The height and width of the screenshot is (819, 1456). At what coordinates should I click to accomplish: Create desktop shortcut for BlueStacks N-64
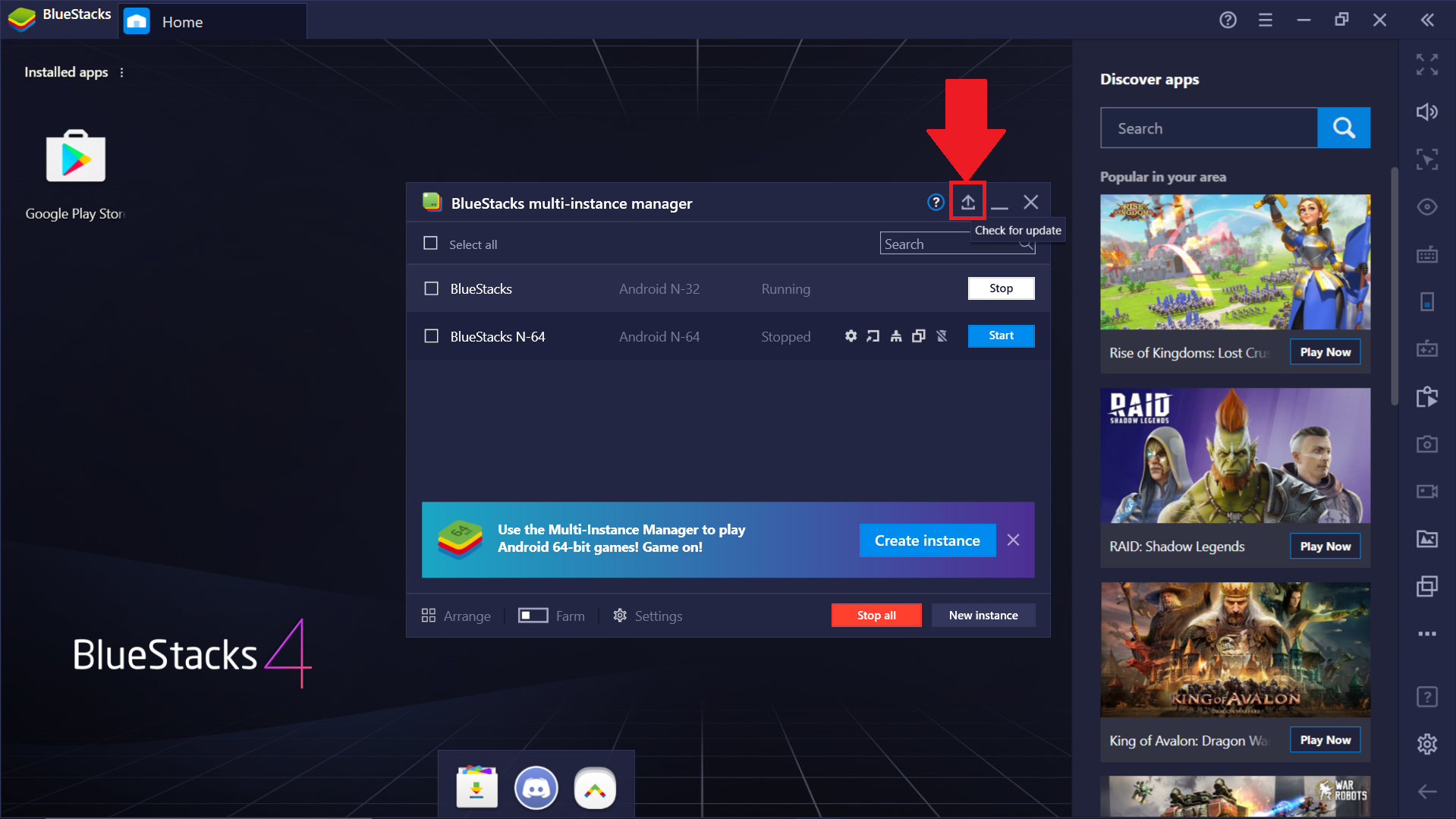tap(873, 335)
